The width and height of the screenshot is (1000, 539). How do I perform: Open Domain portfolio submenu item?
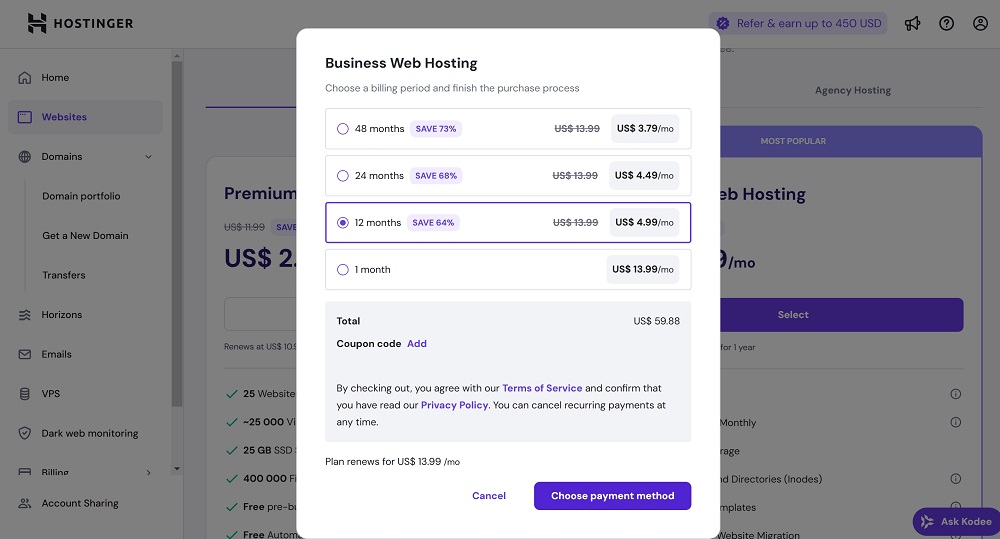(x=81, y=196)
